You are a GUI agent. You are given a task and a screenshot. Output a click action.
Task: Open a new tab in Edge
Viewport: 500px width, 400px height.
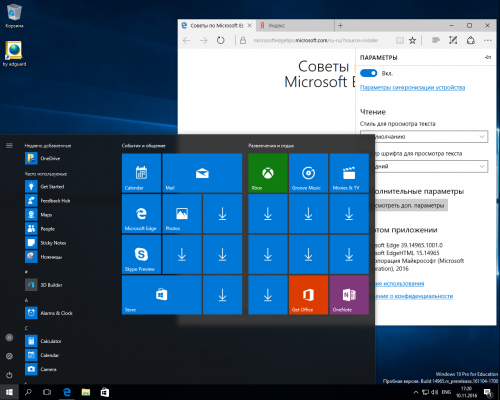click(340, 26)
